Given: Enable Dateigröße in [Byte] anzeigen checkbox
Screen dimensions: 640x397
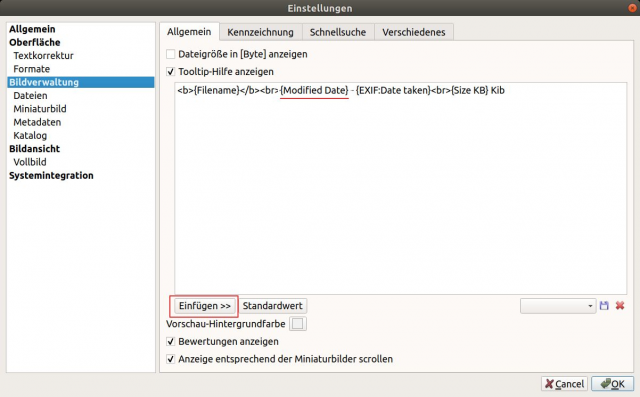Looking at the screenshot, I should (171, 54).
